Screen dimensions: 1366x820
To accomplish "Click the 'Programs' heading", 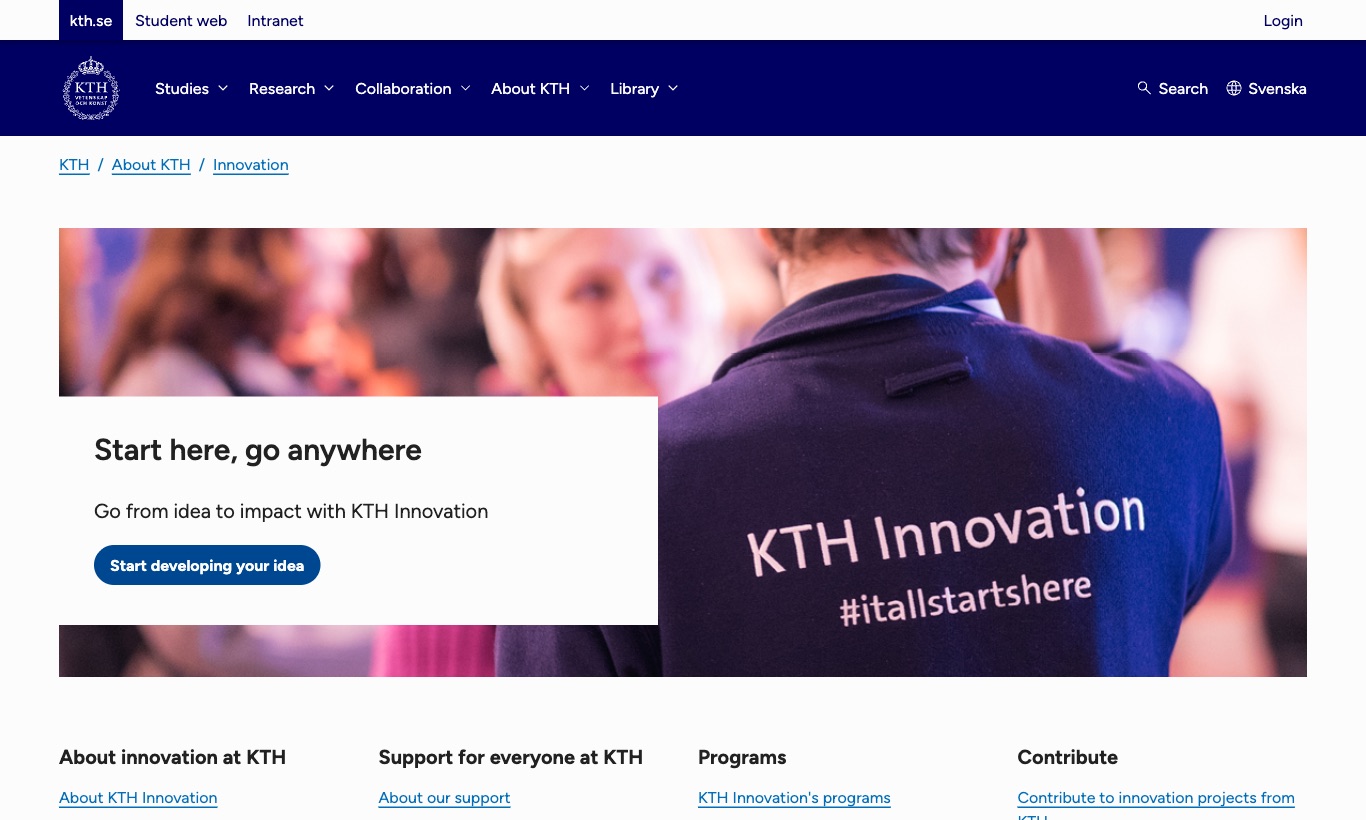I will pos(742,757).
